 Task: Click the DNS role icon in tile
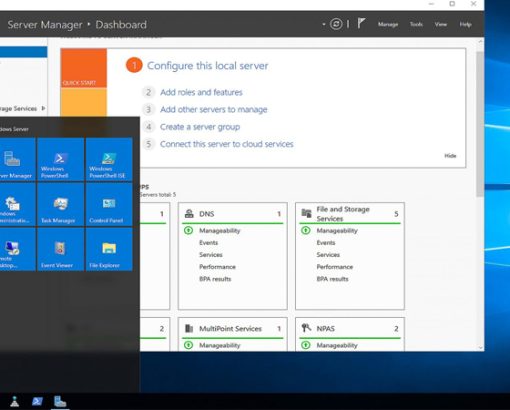(189, 214)
